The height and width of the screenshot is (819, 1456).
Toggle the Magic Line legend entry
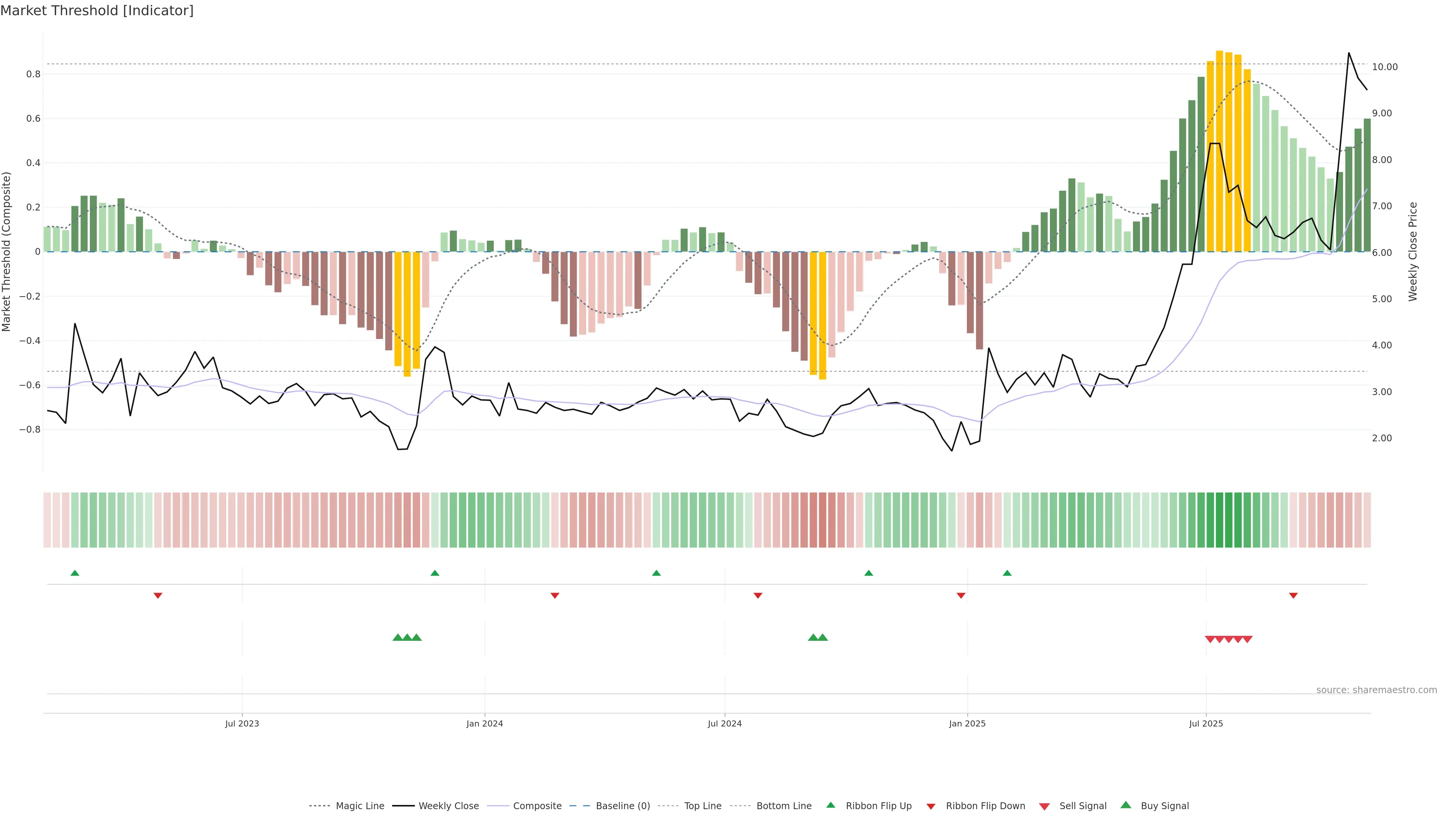click(359, 806)
